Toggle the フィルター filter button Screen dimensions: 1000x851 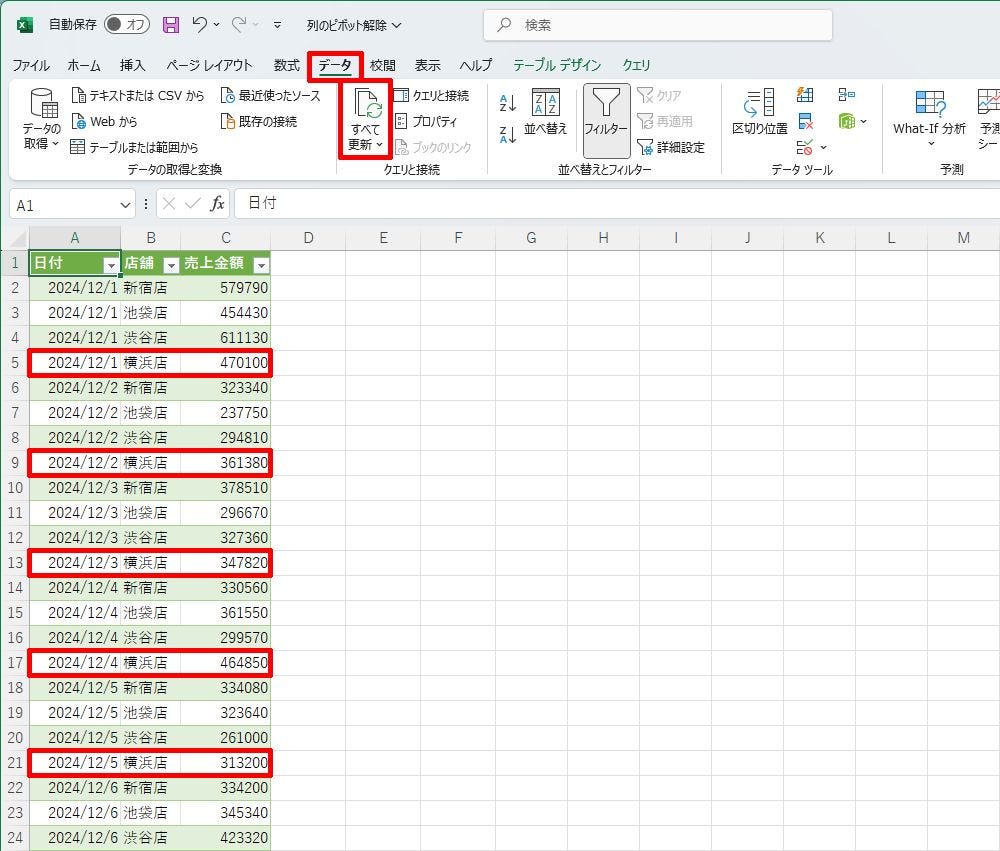pos(605,112)
